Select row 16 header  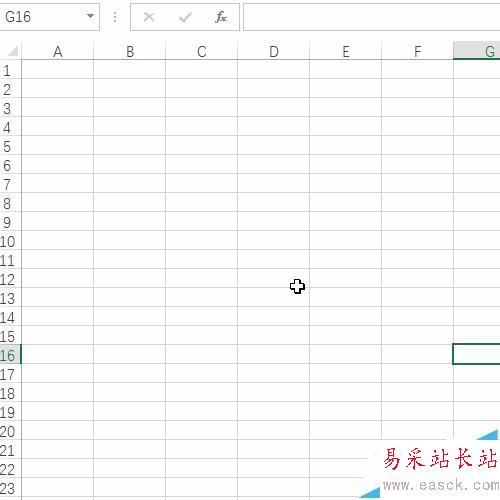(10, 355)
